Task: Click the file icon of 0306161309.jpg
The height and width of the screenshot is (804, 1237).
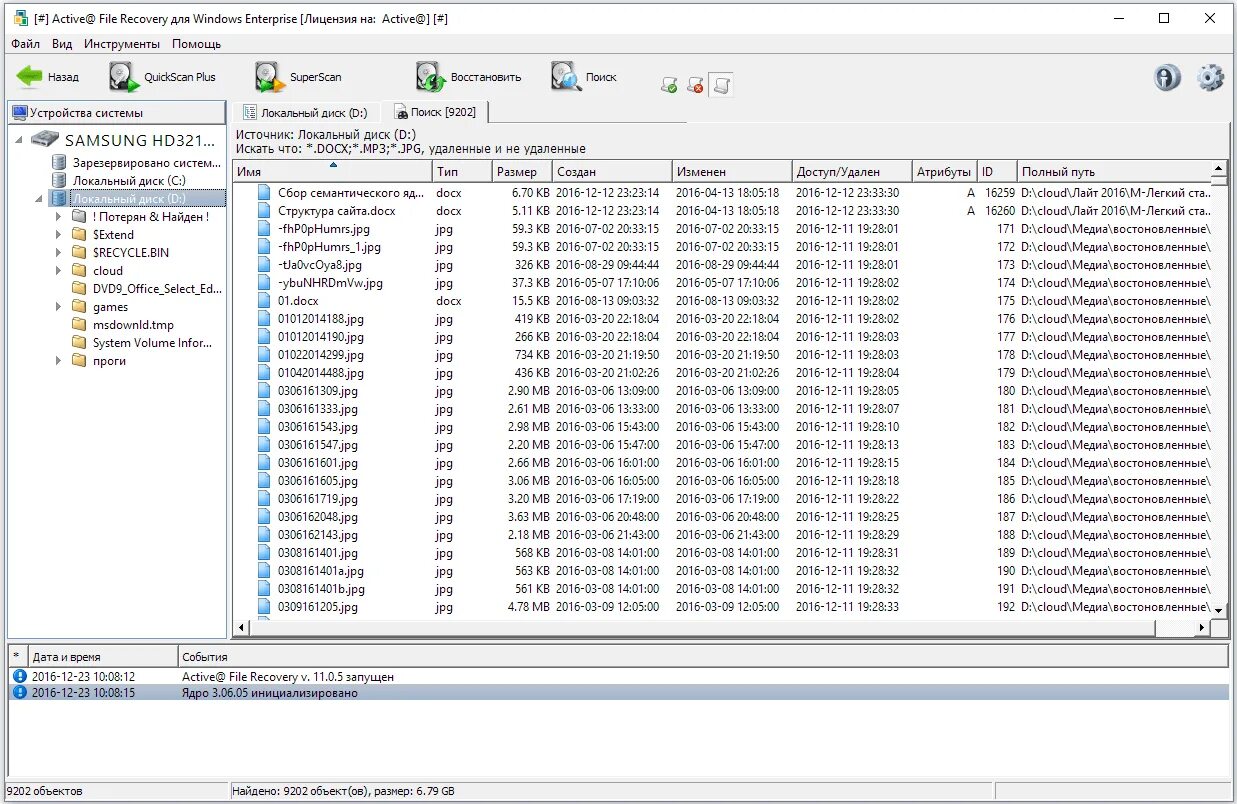Action: click(x=264, y=391)
